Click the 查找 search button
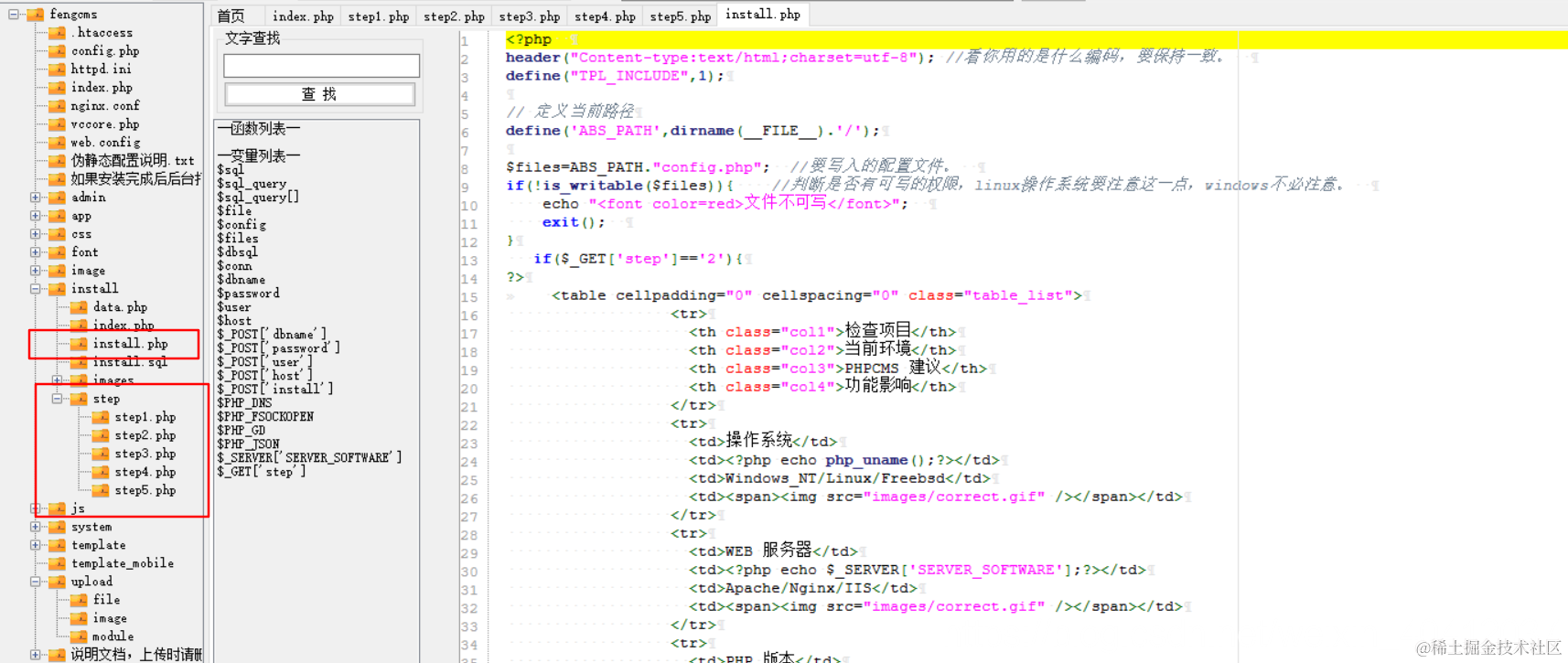This screenshot has width=1568, height=663. click(x=320, y=94)
